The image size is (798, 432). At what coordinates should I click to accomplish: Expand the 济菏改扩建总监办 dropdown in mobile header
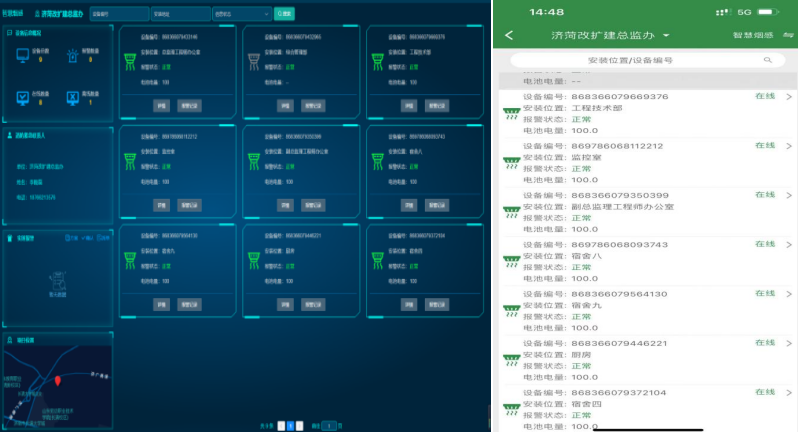coord(666,36)
